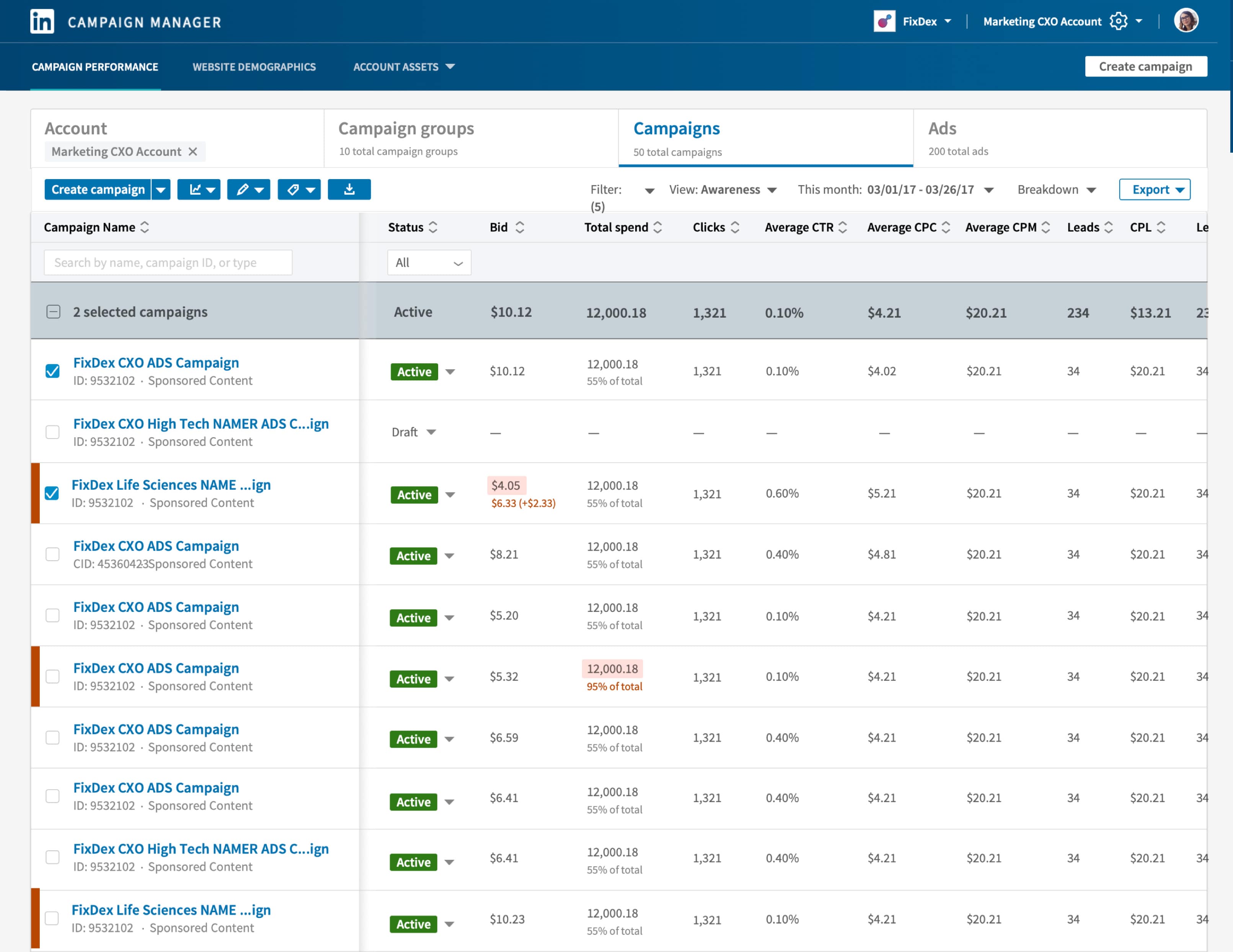1233x952 pixels.
Task: Click the FixDex company logo icon
Action: [x=884, y=21]
